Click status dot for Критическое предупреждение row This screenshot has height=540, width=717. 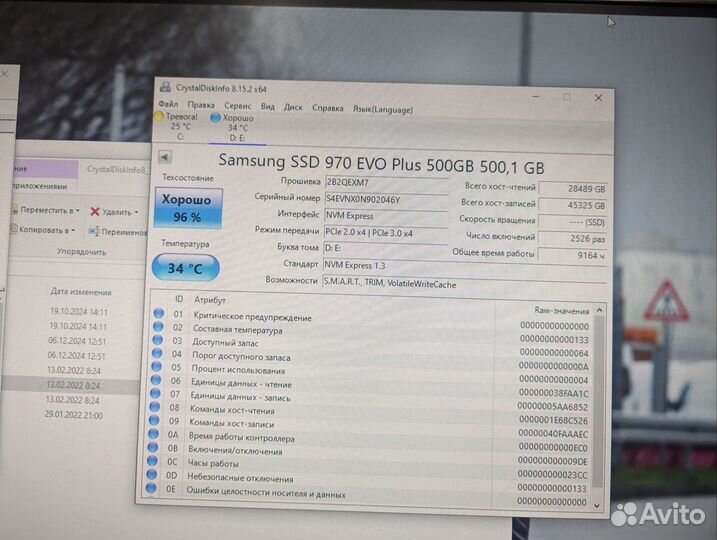coord(159,313)
